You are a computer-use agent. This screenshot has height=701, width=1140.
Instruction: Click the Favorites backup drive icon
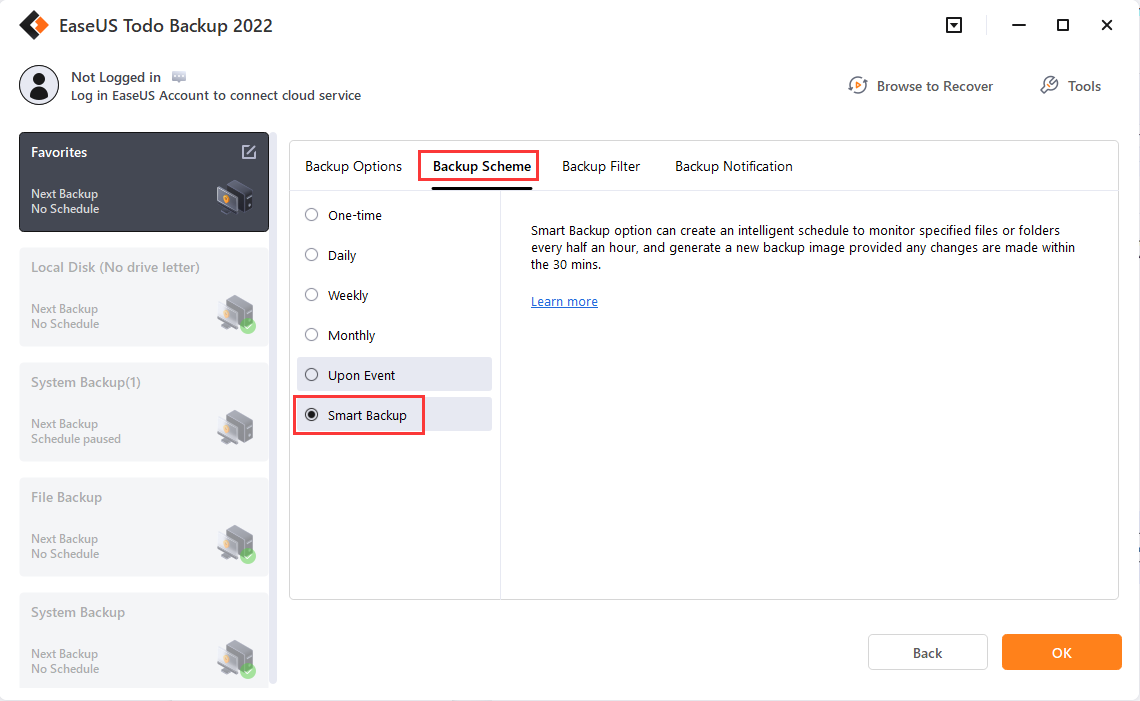click(235, 198)
